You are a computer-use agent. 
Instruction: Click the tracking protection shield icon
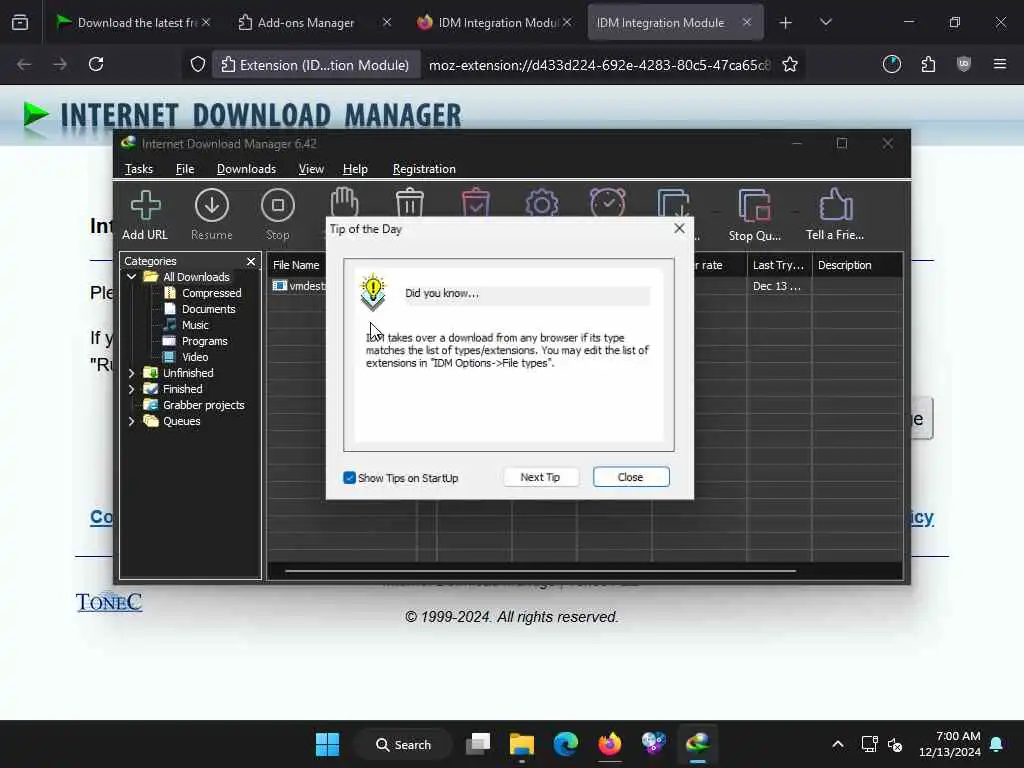click(x=198, y=64)
